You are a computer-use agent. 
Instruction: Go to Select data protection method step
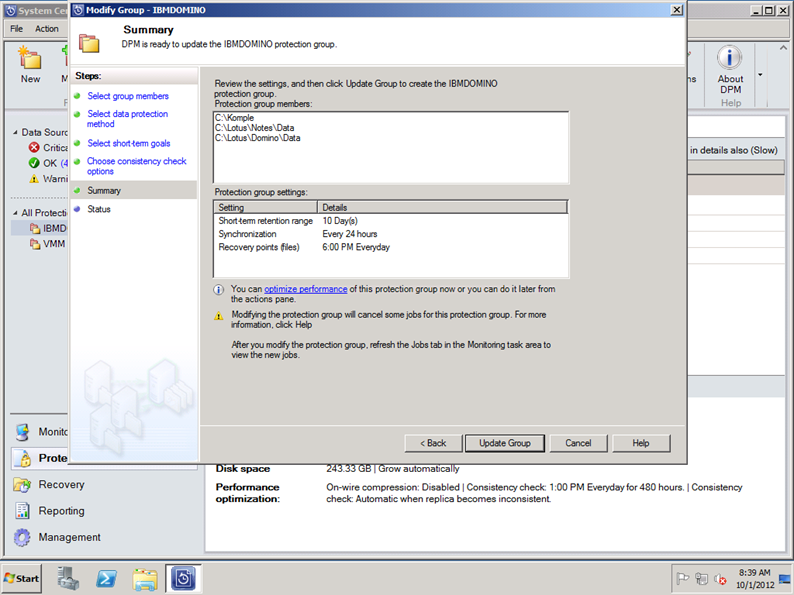pos(127,118)
